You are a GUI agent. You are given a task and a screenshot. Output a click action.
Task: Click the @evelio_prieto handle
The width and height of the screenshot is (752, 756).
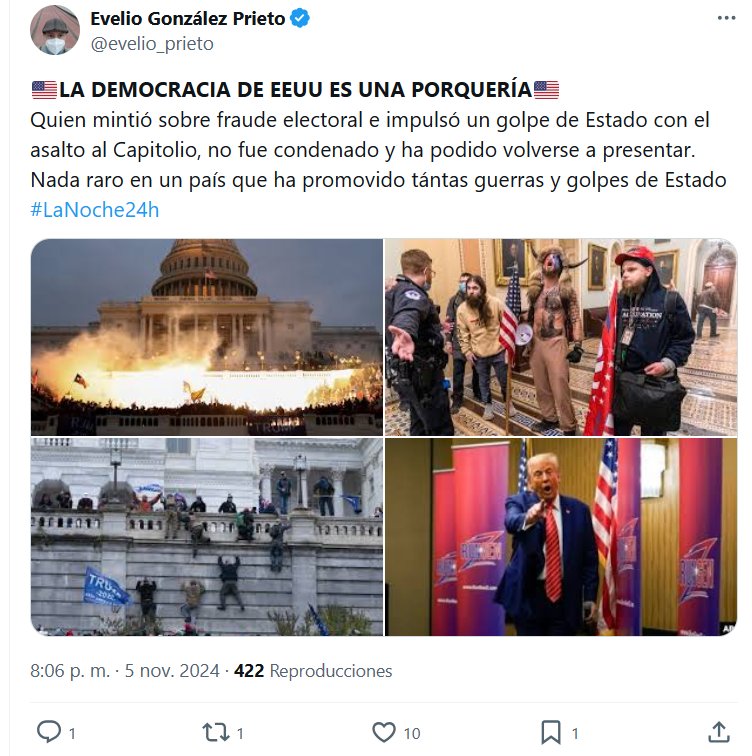(152, 44)
